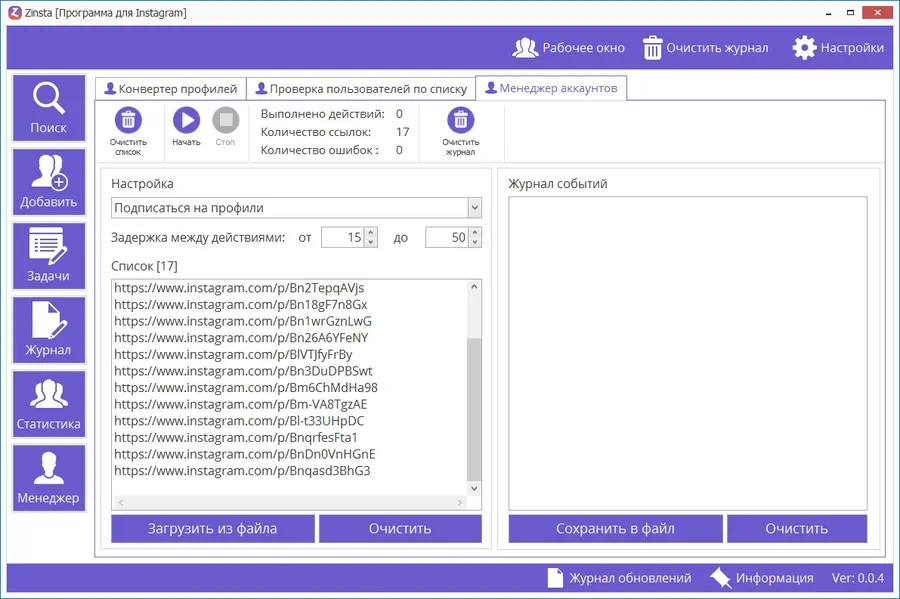
Task: Click the Сохранить в файл button
Action: (615, 528)
